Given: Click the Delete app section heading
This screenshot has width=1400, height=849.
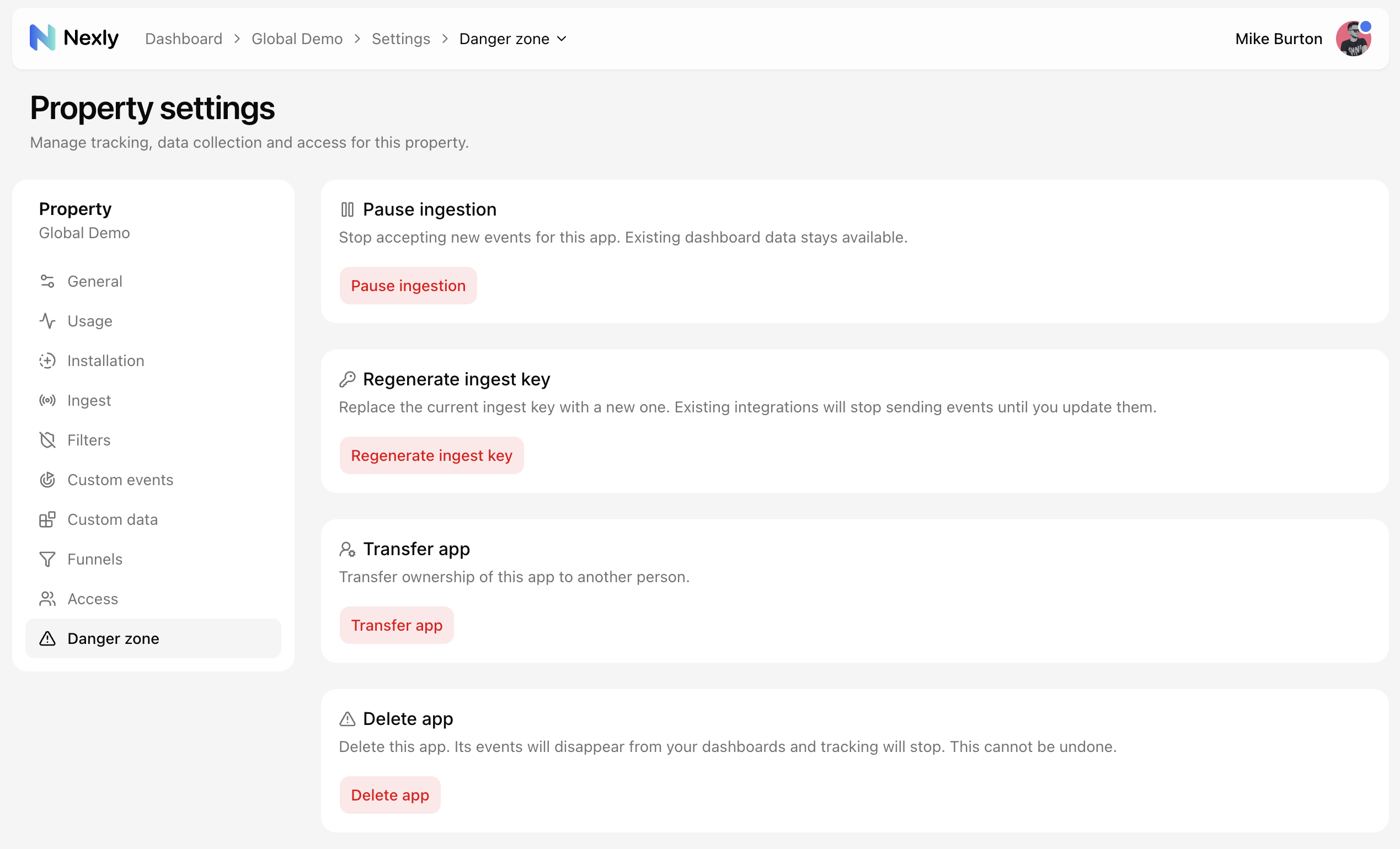Looking at the screenshot, I should tap(408, 719).
